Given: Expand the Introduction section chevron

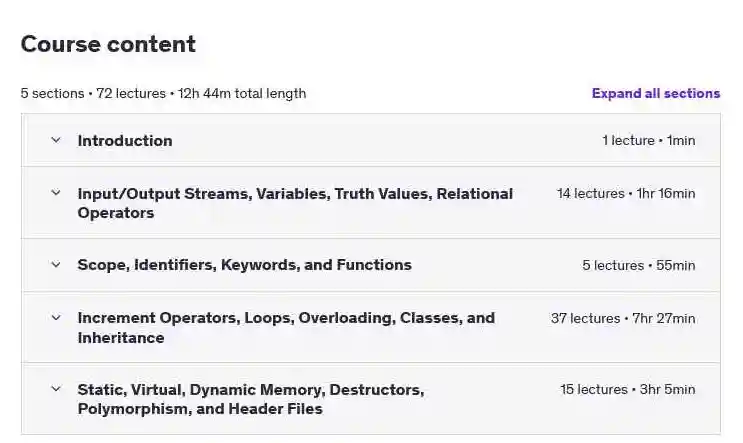Looking at the screenshot, I should (x=56, y=140).
